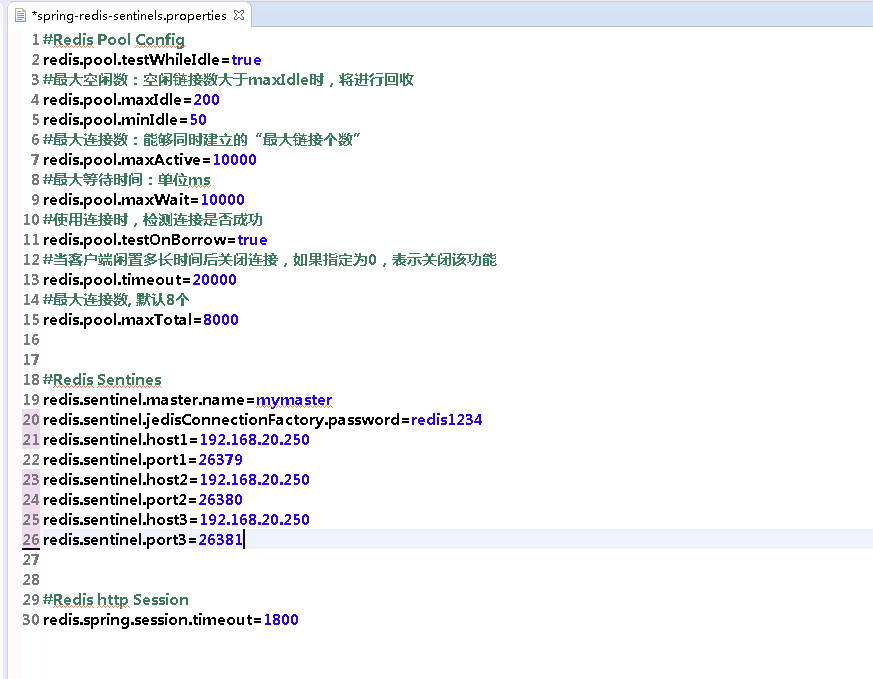Click the key redis.pool.maxWait

tap(116, 200)
